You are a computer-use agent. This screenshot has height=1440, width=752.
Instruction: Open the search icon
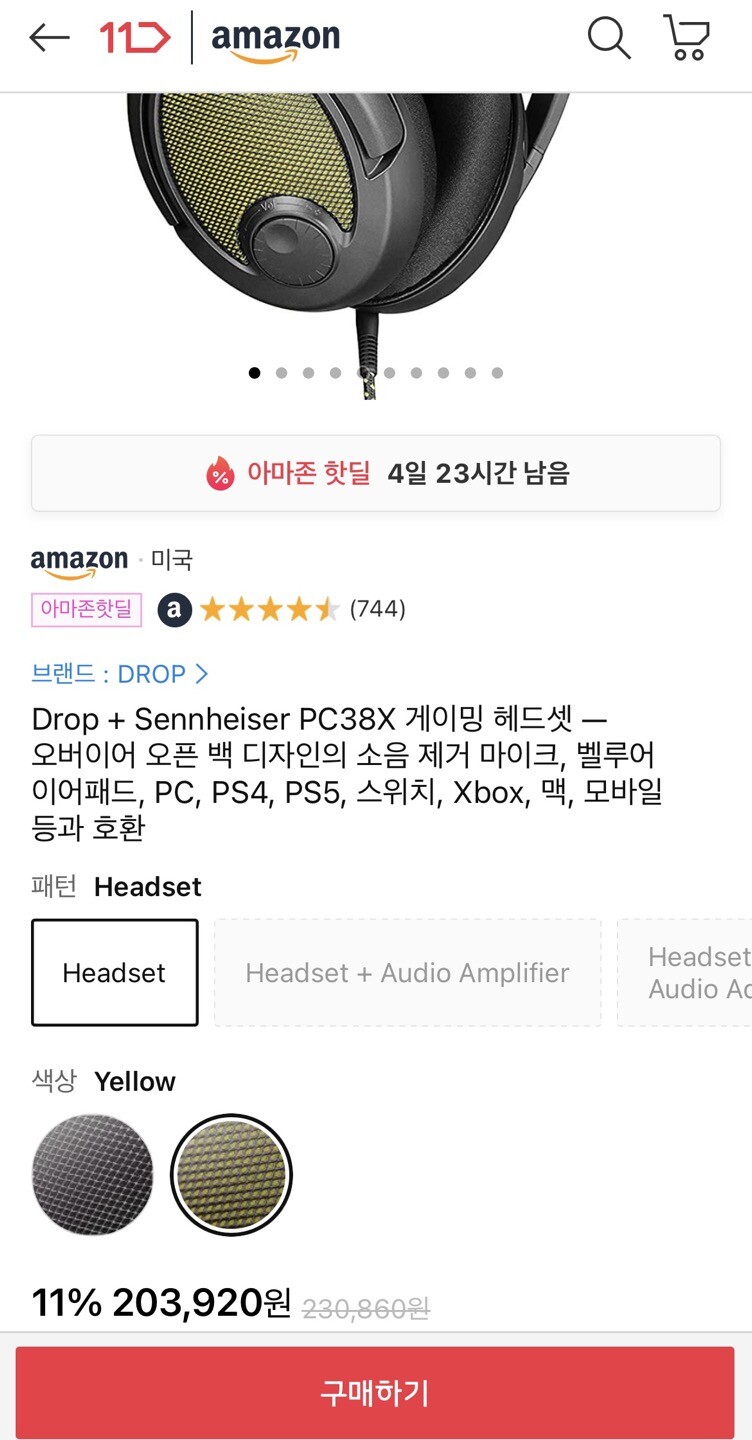609,38
